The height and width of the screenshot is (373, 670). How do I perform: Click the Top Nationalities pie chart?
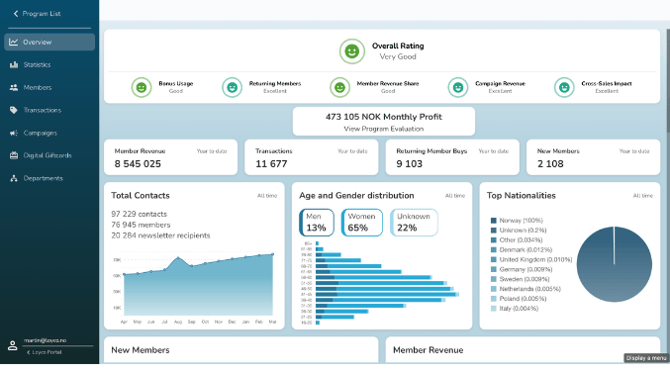tap(614, 264)
